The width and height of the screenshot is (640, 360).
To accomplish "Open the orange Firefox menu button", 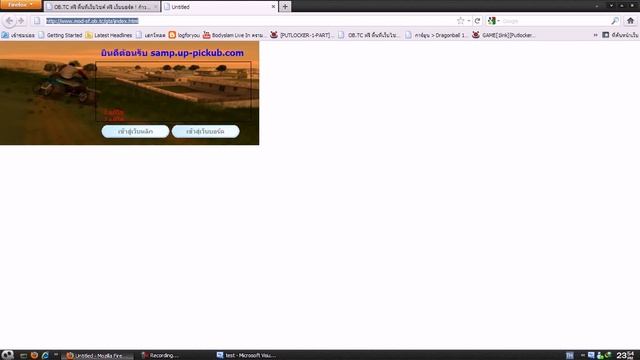I will point(20,4).
